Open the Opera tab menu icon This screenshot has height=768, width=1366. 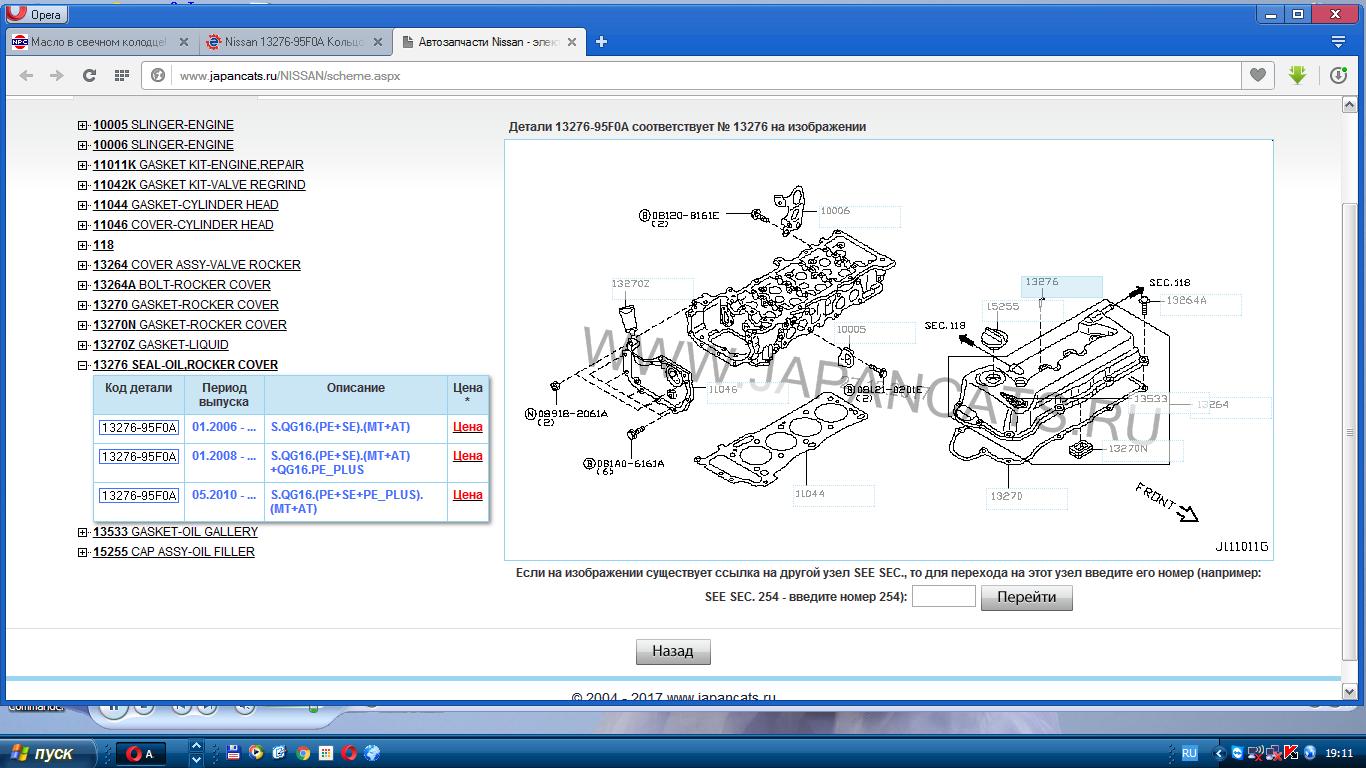pyautogui.click(x=1338, y=42)
